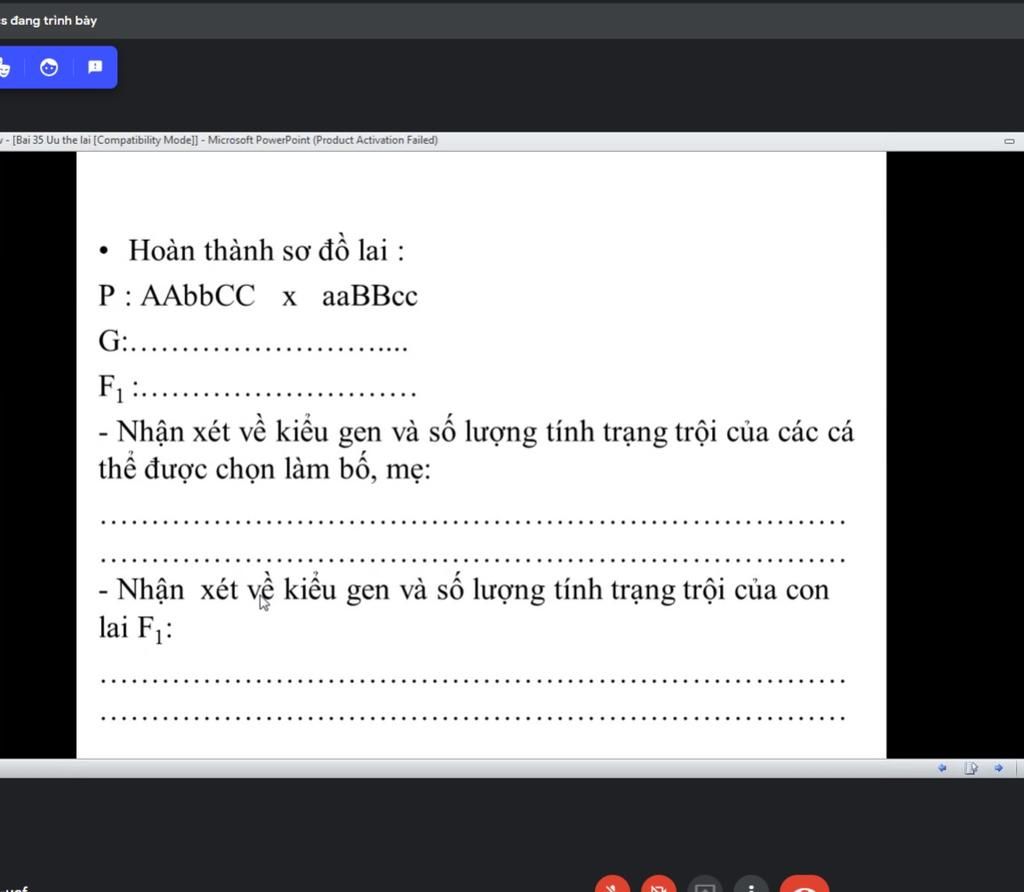Click the 'Nhận xét' line ending 'của các cá'
Screen dimensions: 1024x892
(x=476, y=432)
